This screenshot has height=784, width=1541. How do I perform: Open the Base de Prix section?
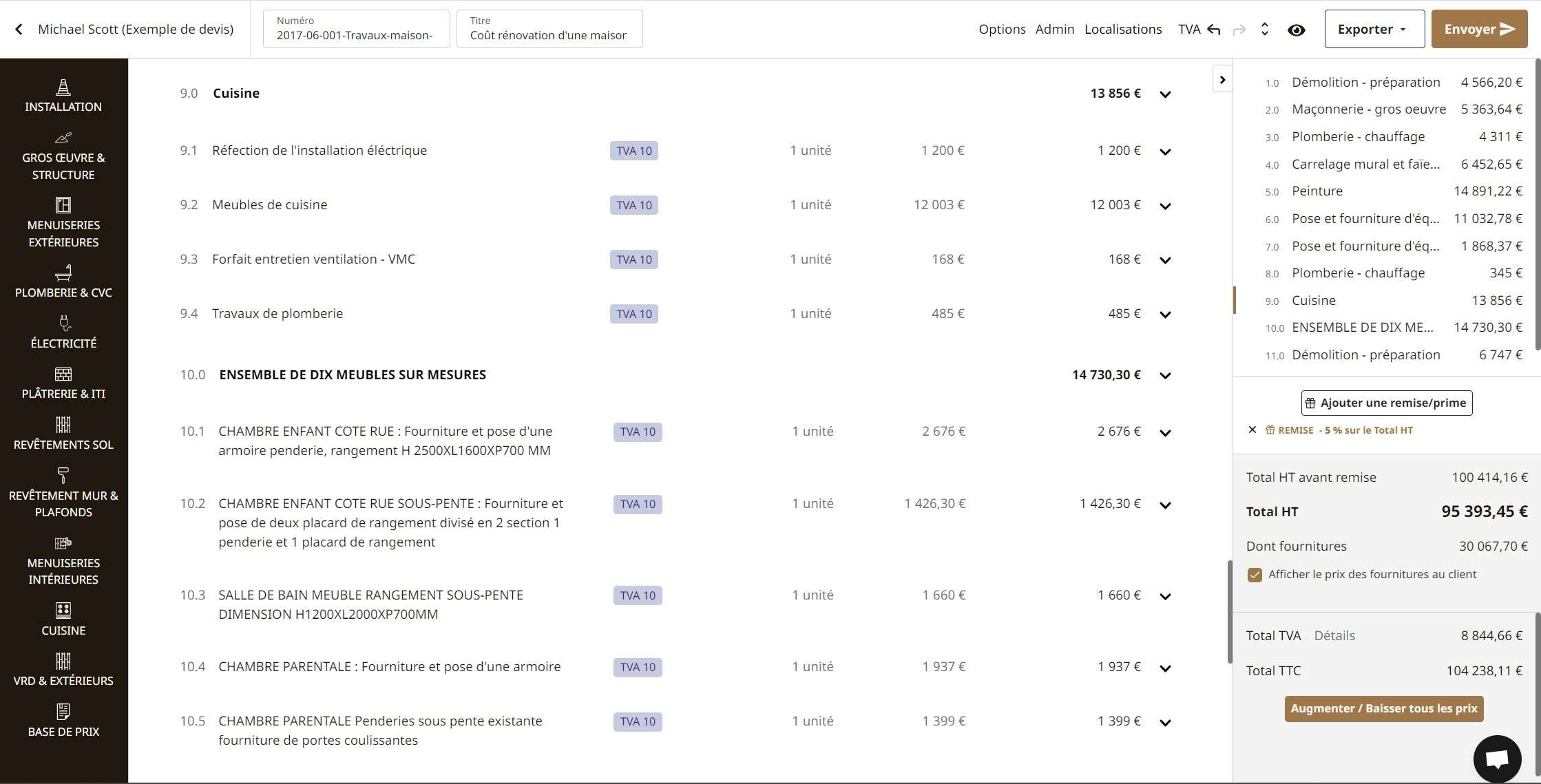[63, 720]
